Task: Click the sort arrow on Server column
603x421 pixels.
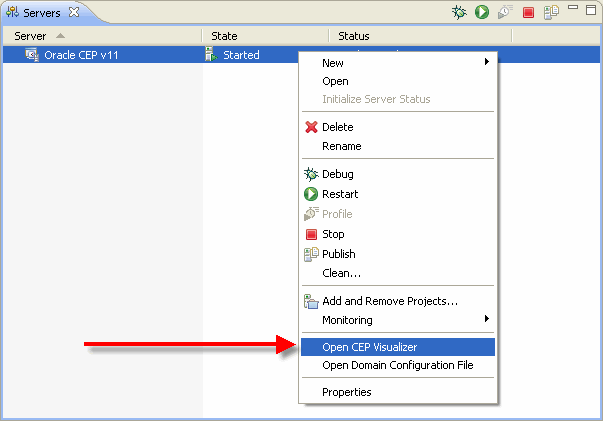Action: click(60, 36)
